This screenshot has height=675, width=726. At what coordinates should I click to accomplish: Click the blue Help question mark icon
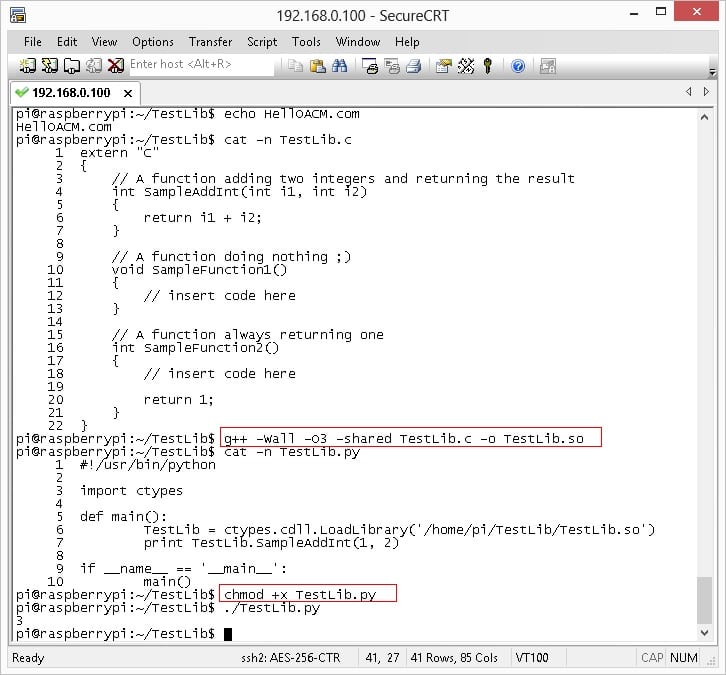click(518, 66)
